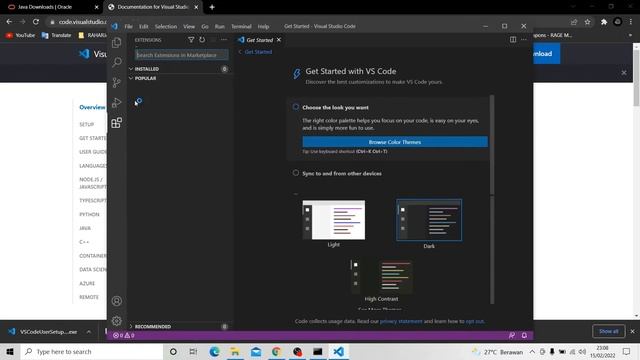Open the PYTHON docs section in browser sidebar
The image size is (640, 360).
(89, 214)
